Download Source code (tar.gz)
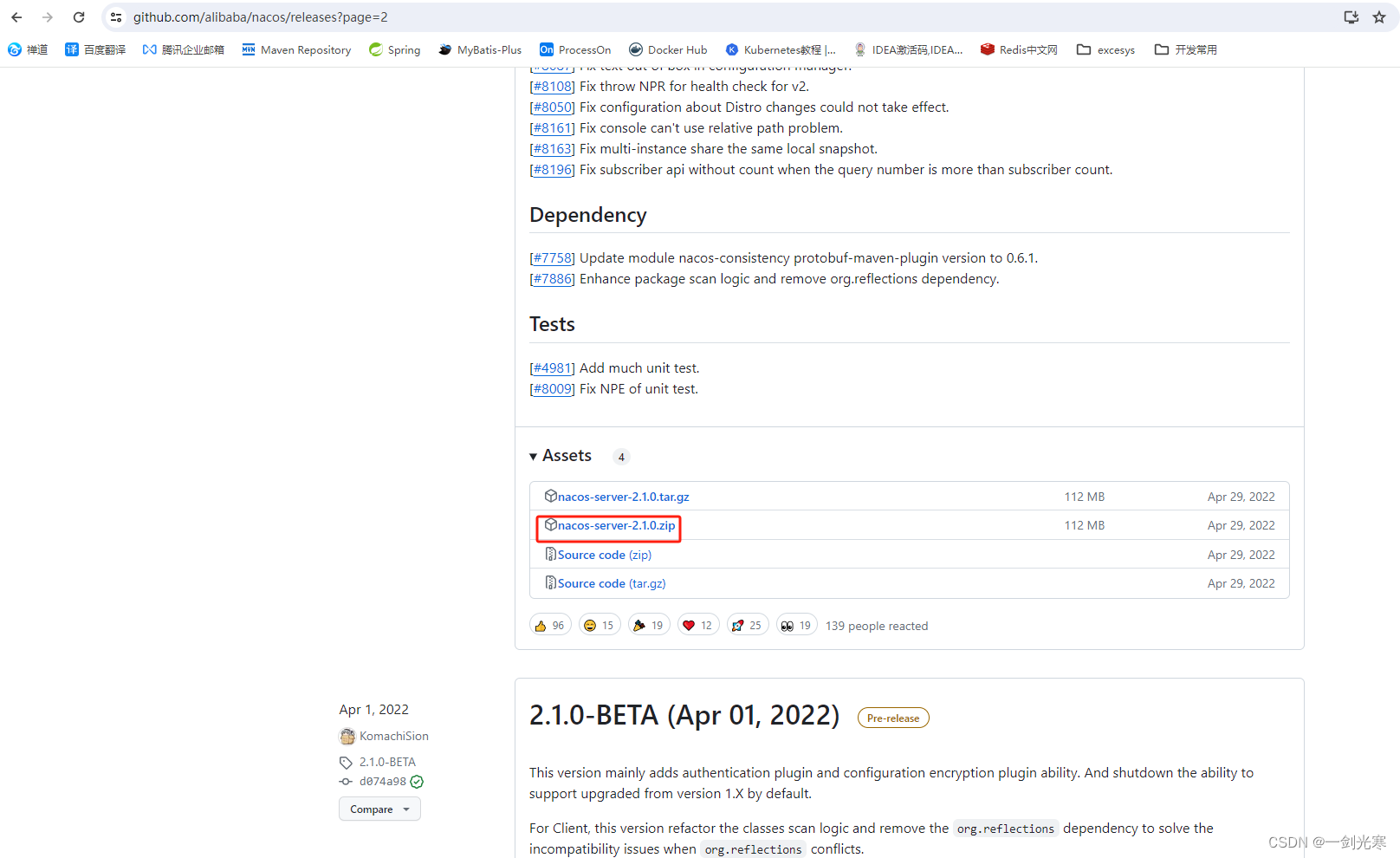Image resolution: width=1400 pixels, height=858 pixels. point(612,583)
